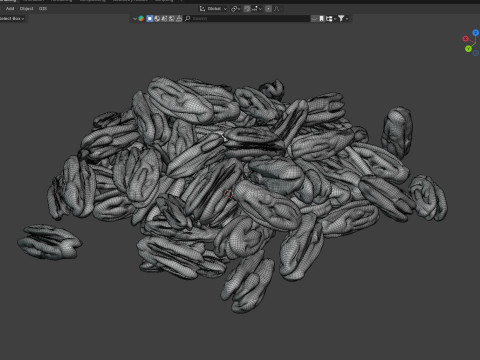
Task: Click the blue Z axis on the gizmo
Action: point(476,33)
